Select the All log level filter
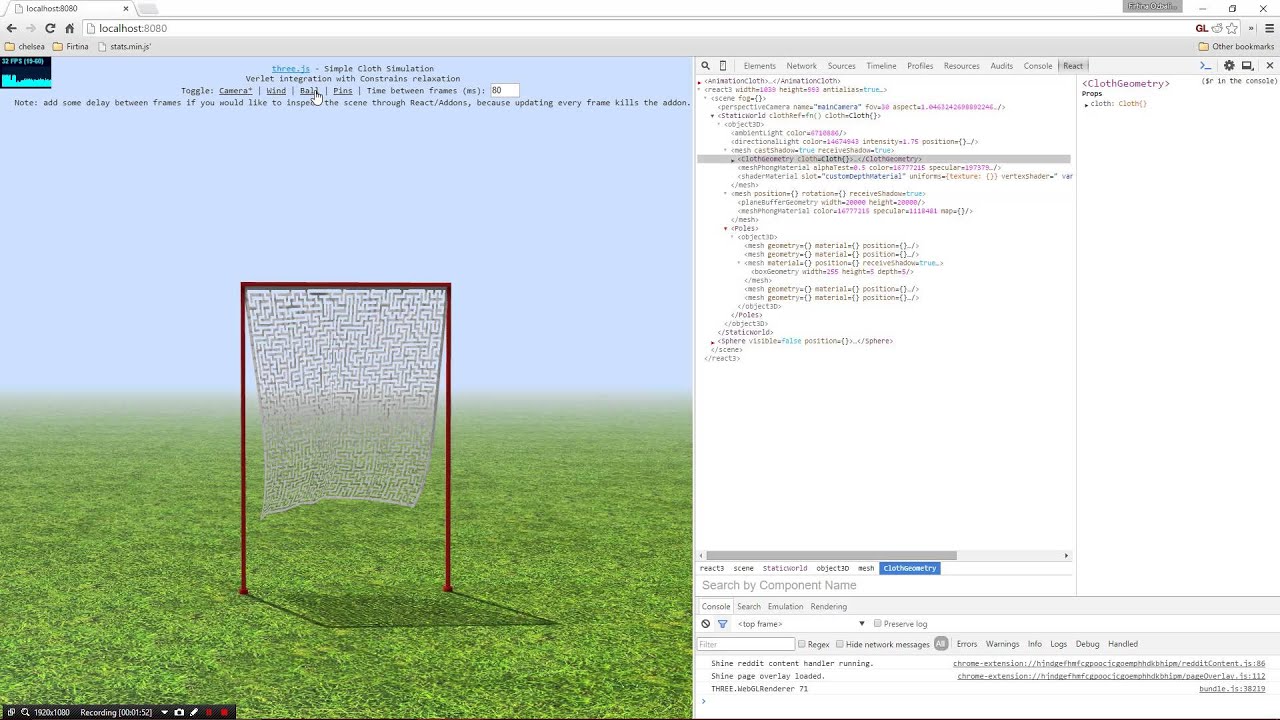The width and height of the screenshot is (1280, 720). click(941, 644)
